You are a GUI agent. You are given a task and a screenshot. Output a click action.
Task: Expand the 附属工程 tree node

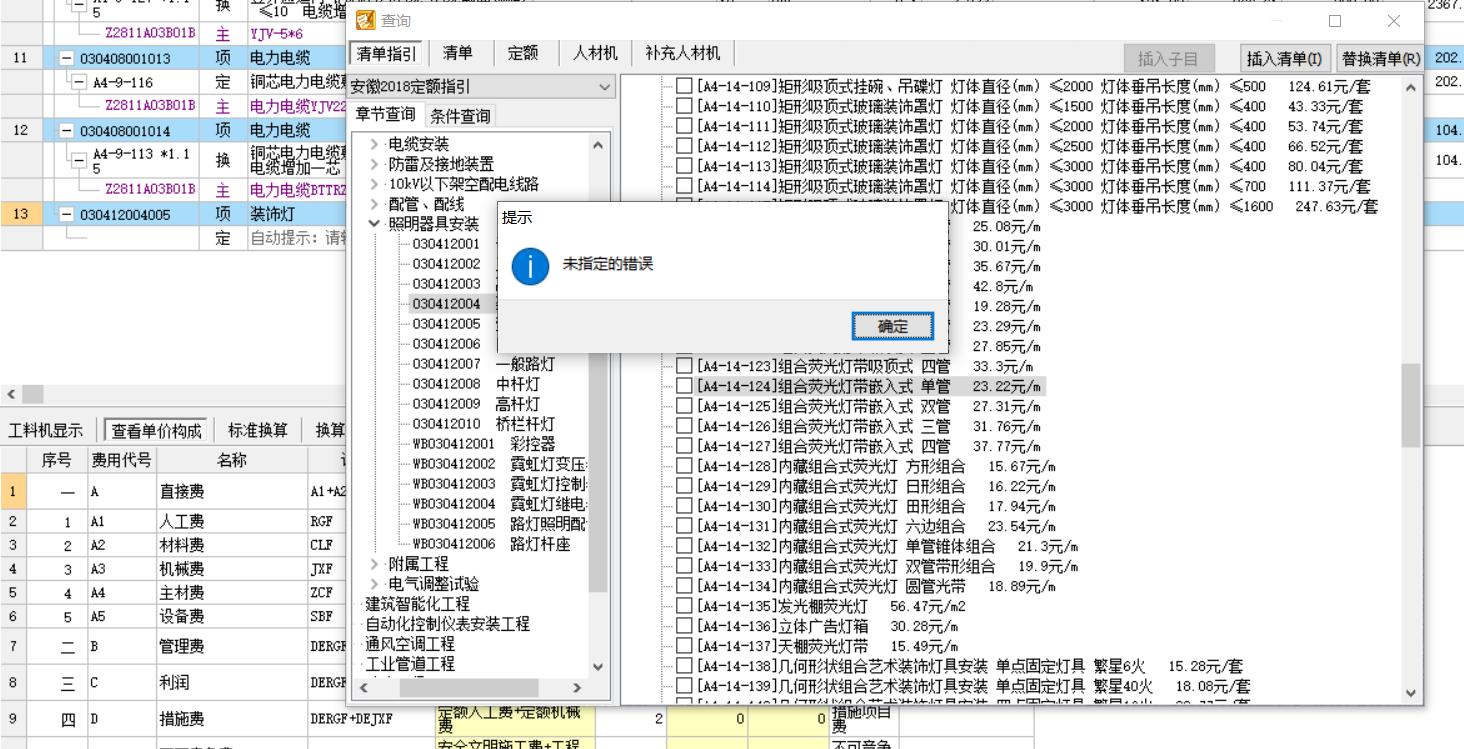point(374,564)
